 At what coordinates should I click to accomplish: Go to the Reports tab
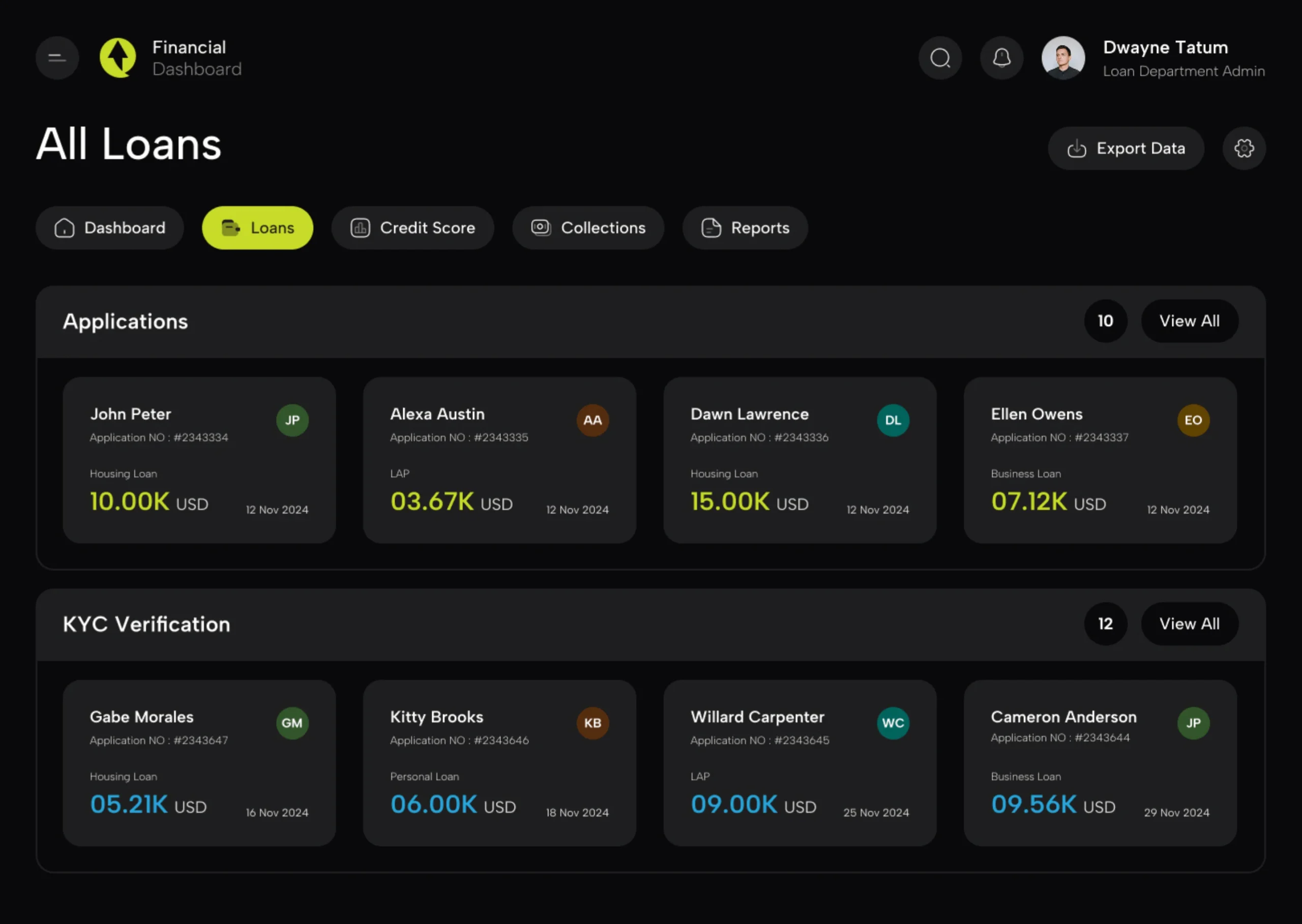click(x=745, y=228)
